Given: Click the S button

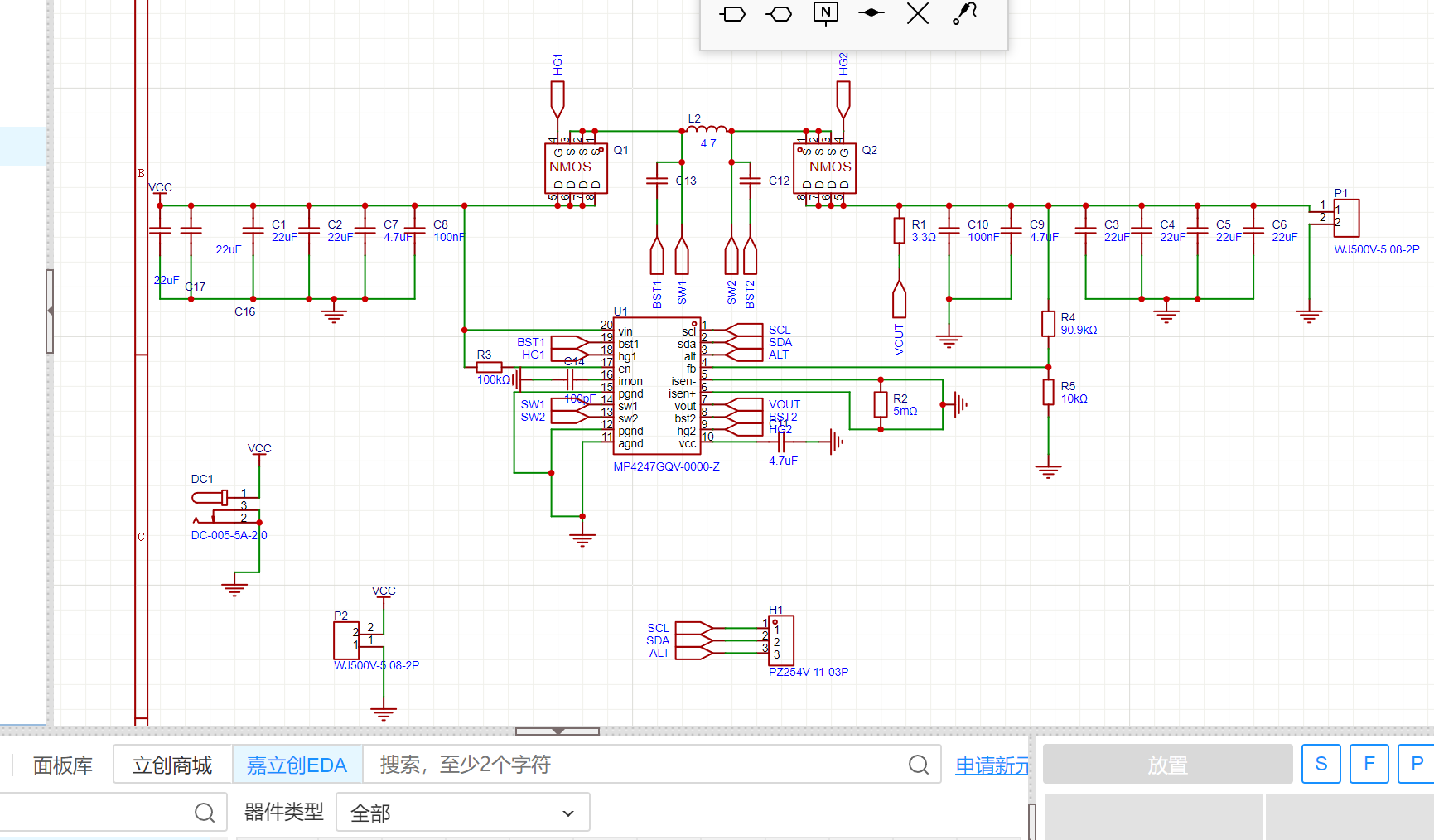Looking at the screenshot, I should (1321, 764).
